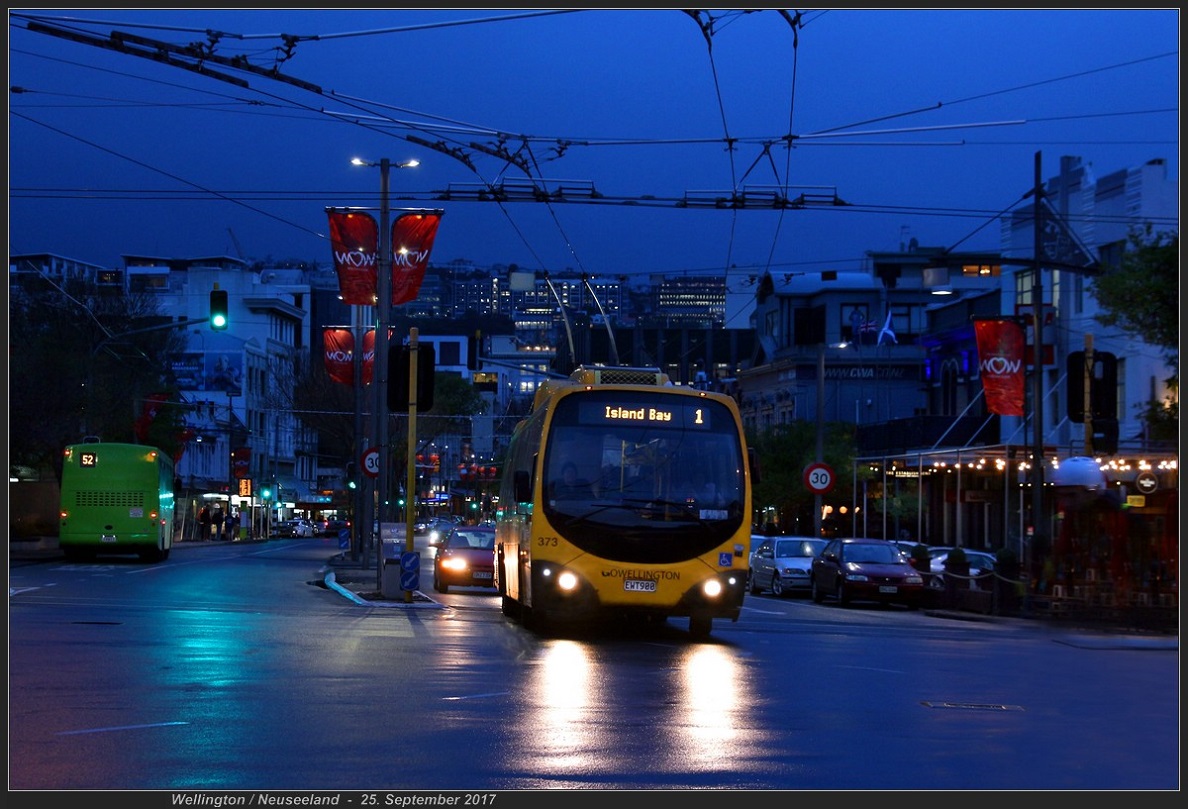Click the dark red parked sedan
Viewport: 1188px width, 809px height.
click(866, 572)
